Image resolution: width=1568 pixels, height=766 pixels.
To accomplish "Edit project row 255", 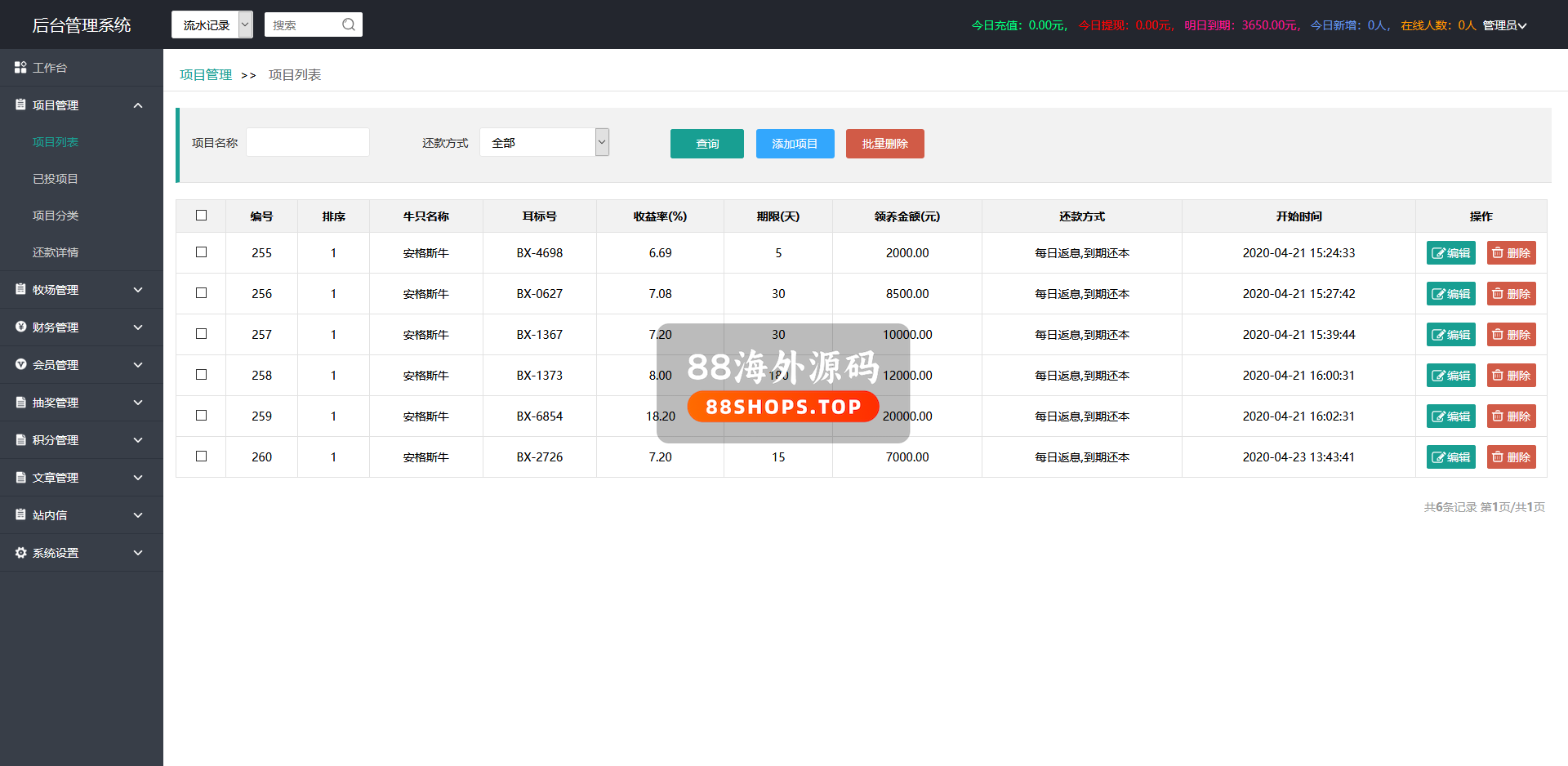I will click(x=1450, y=253).
